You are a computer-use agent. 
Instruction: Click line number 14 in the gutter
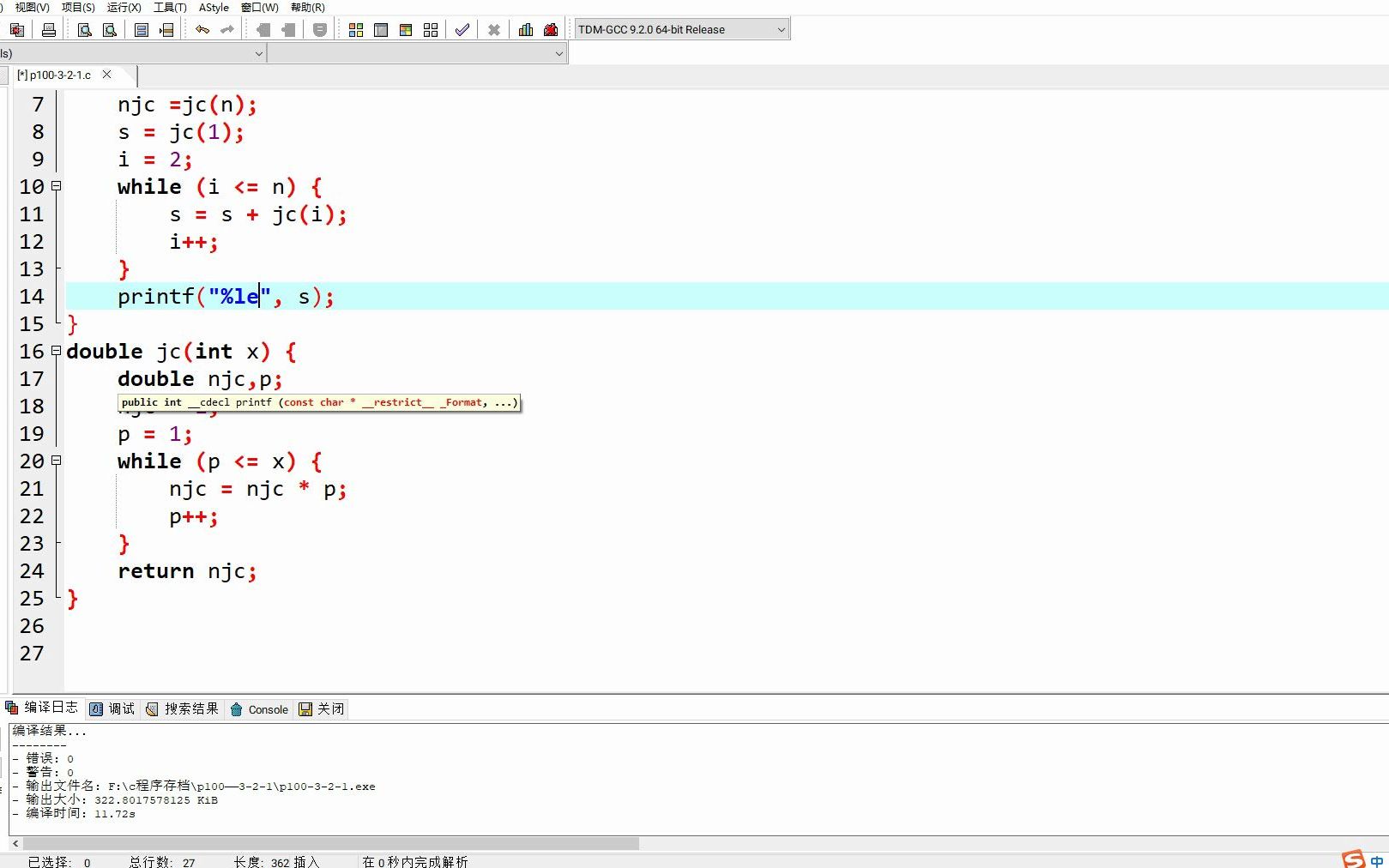point(32,296)
